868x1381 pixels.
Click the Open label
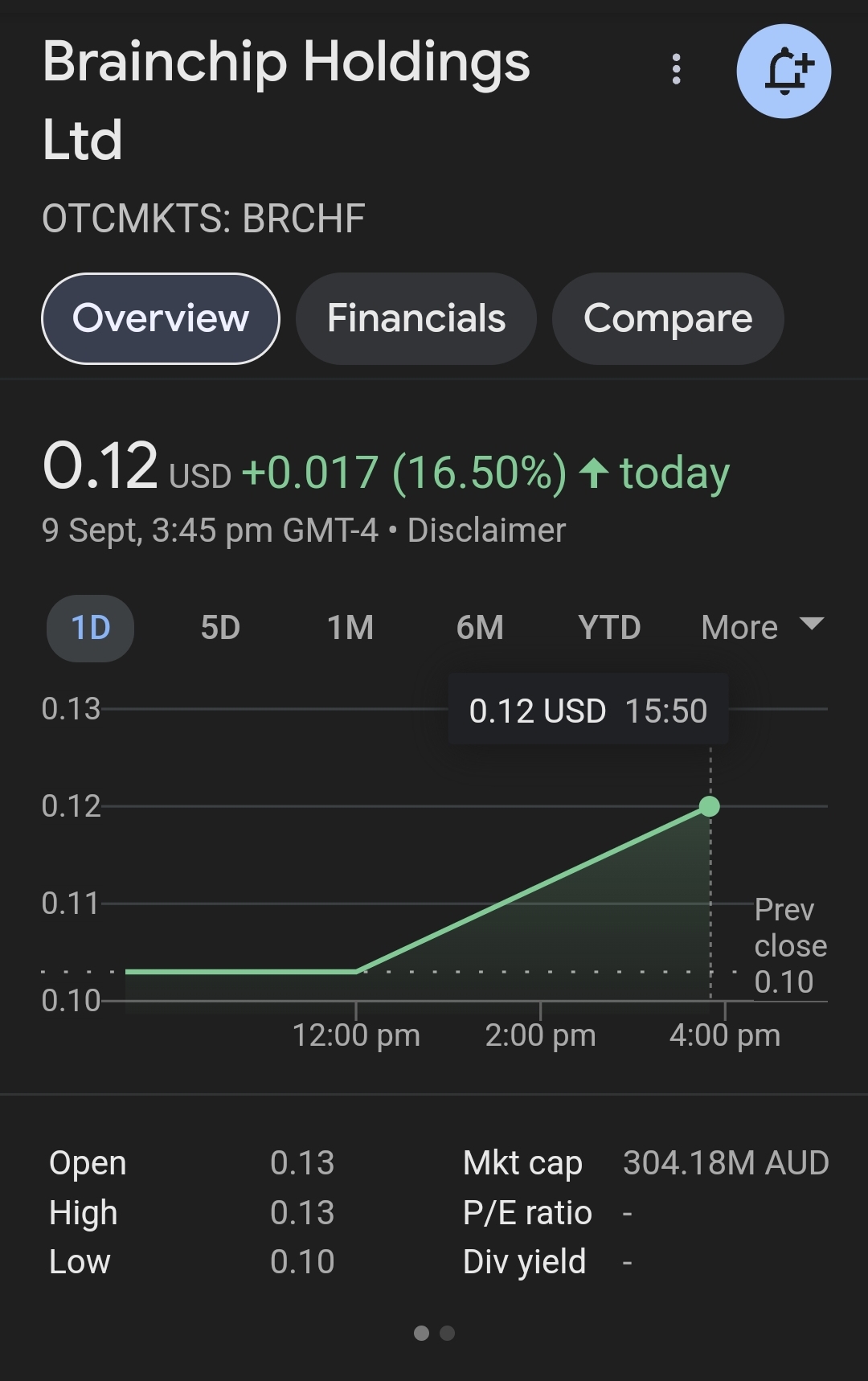(x=88, y=1163)
